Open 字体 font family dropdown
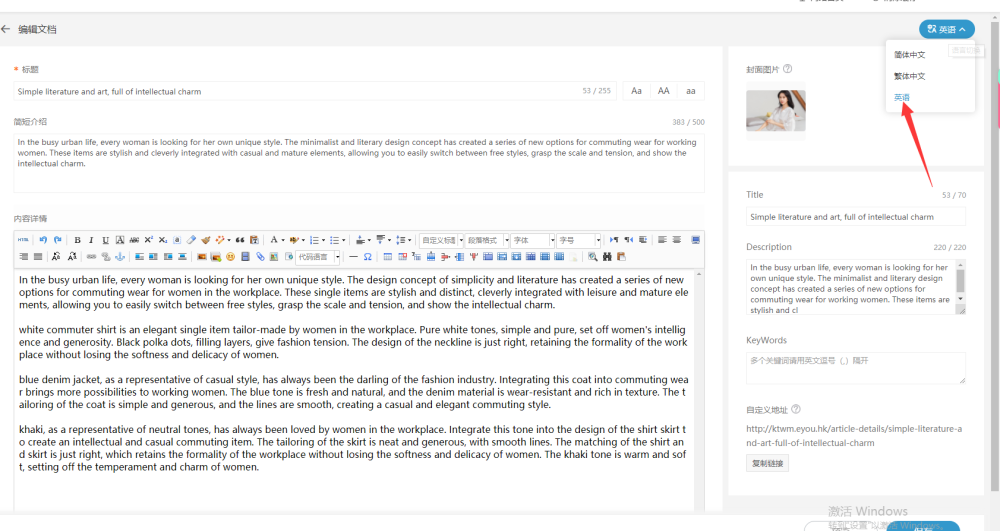The width and height of the screenshot is (1000, 531). 533,240
